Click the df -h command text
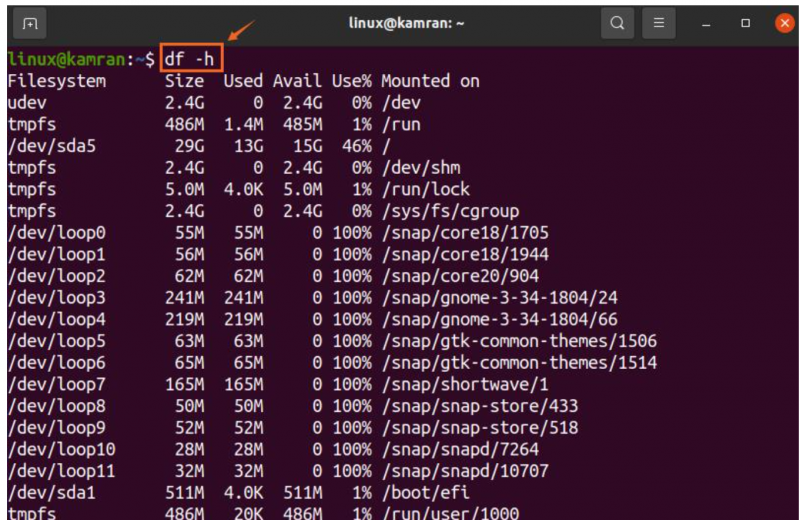This screenshot has height=520, width=800. point(189,59)
